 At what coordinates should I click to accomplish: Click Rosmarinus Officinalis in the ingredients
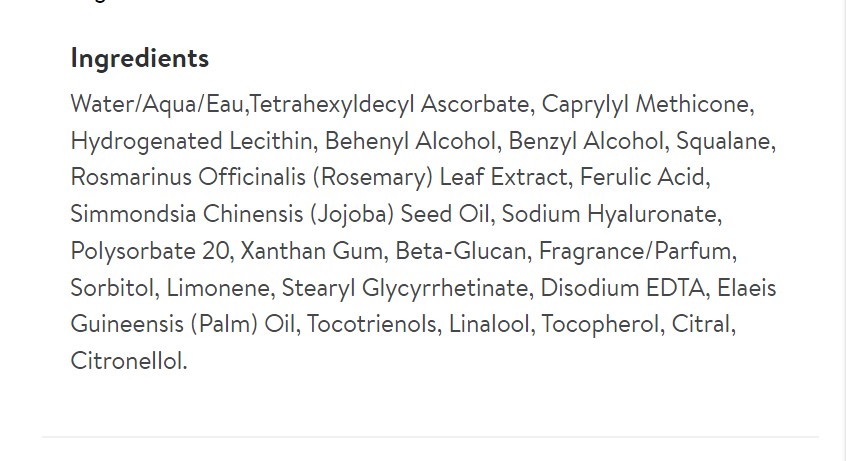coord(188,177)
